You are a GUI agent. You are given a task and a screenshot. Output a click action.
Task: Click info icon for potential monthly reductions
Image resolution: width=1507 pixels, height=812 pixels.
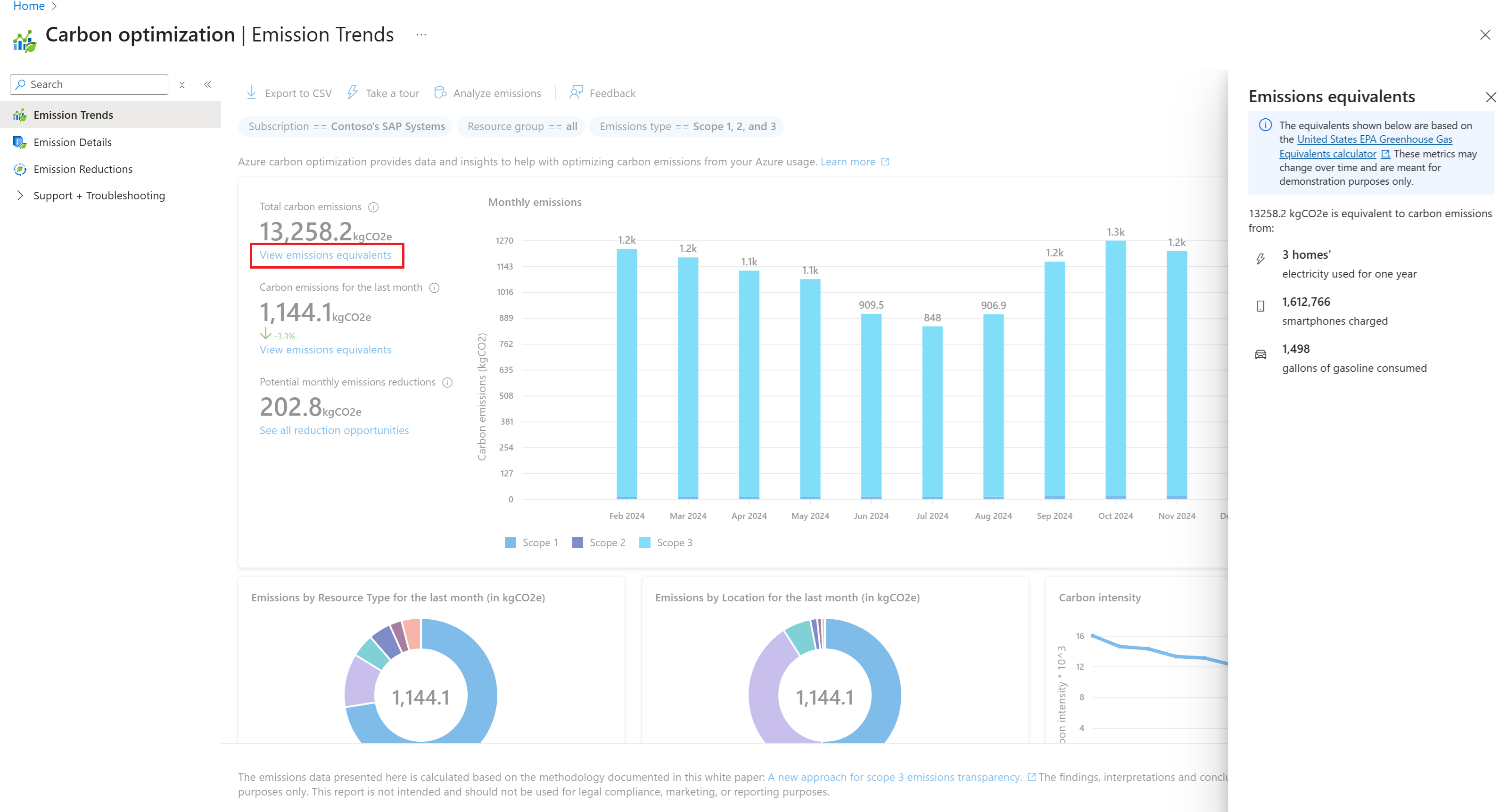(x=447, y=383)
